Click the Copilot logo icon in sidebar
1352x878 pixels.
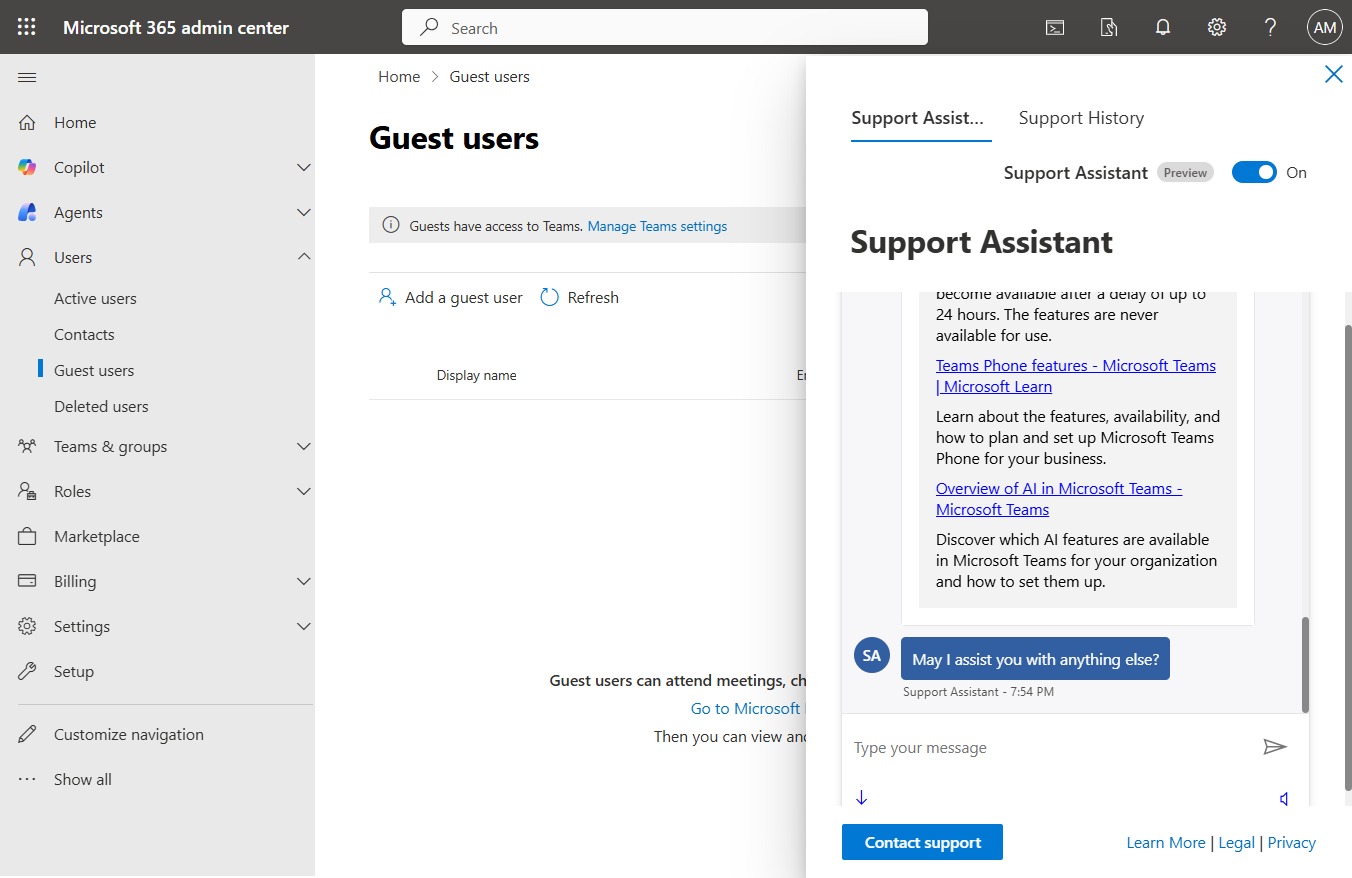pyautogui.click(x=27, y=167)
